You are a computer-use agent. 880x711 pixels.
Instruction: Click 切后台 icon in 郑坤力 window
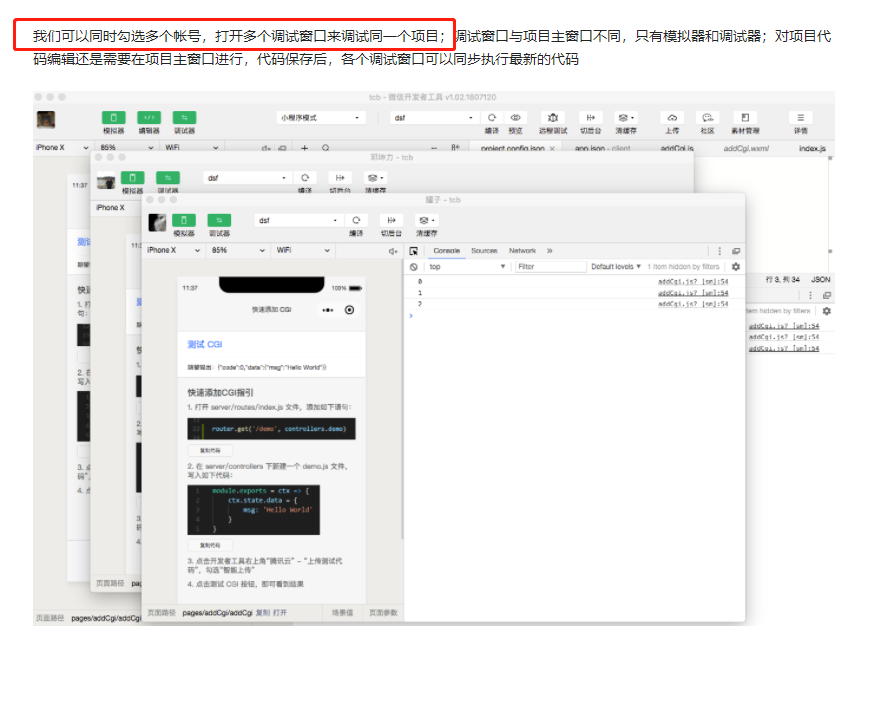point(340,178)
